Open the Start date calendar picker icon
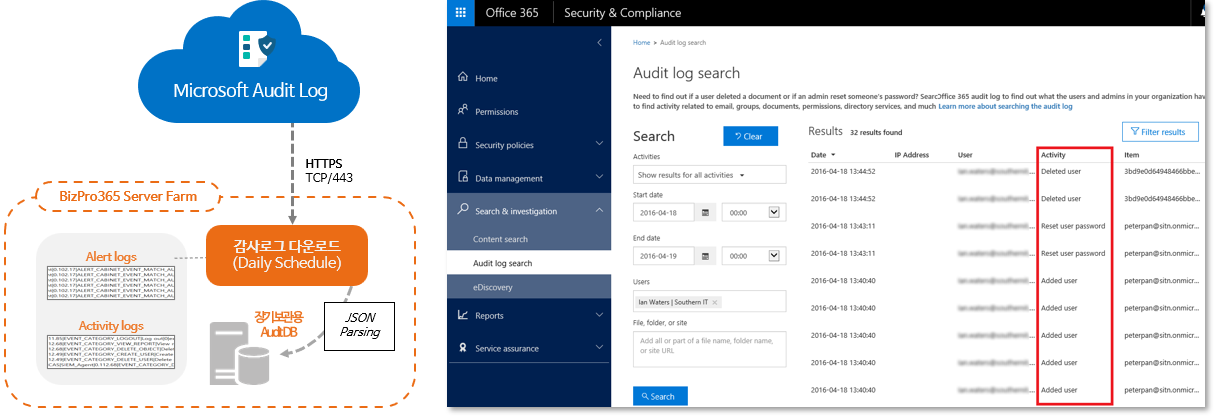This screenshot has width=1215, height=418. (x=706, y=212)
